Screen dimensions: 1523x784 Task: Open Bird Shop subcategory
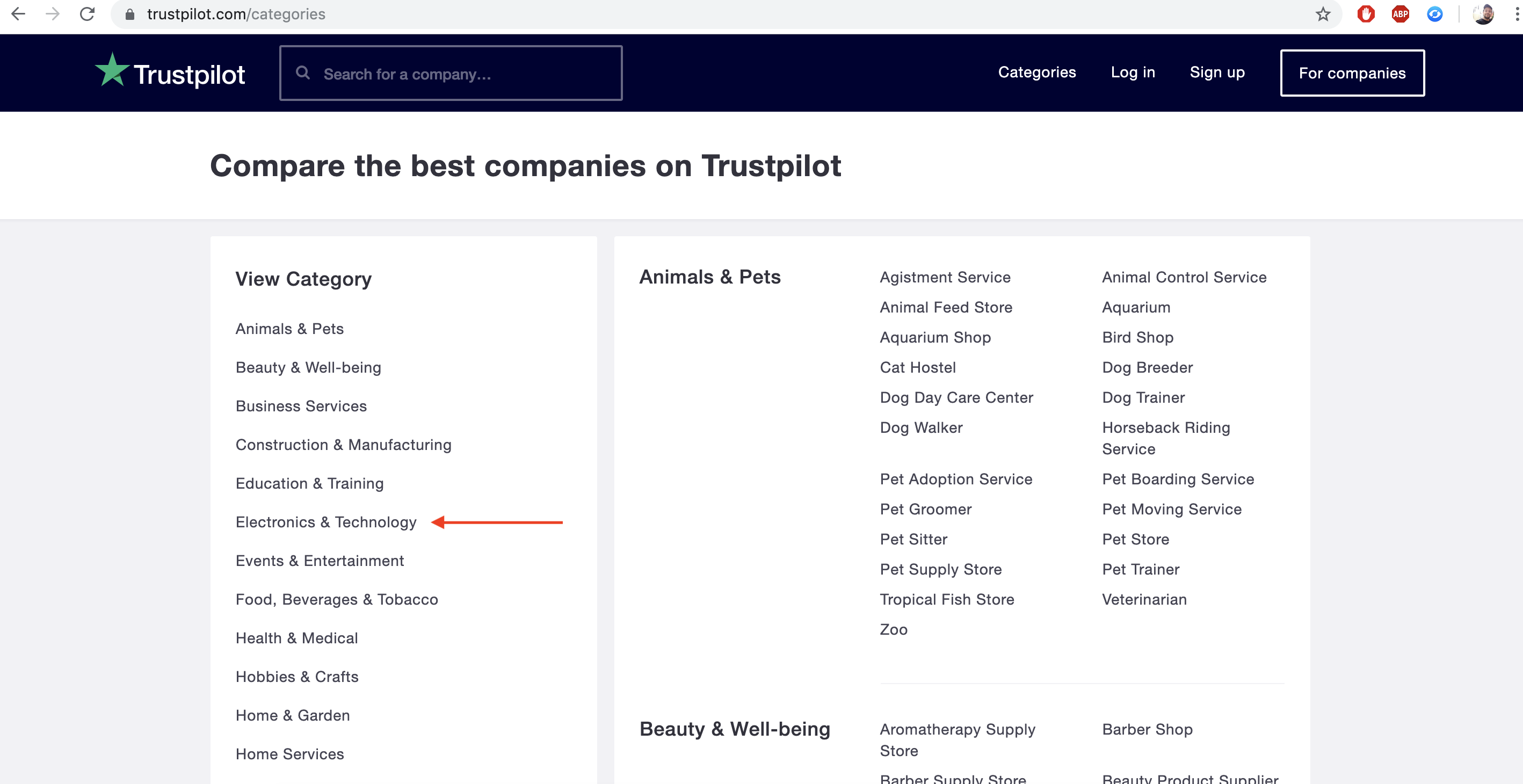click(1137, 338)
